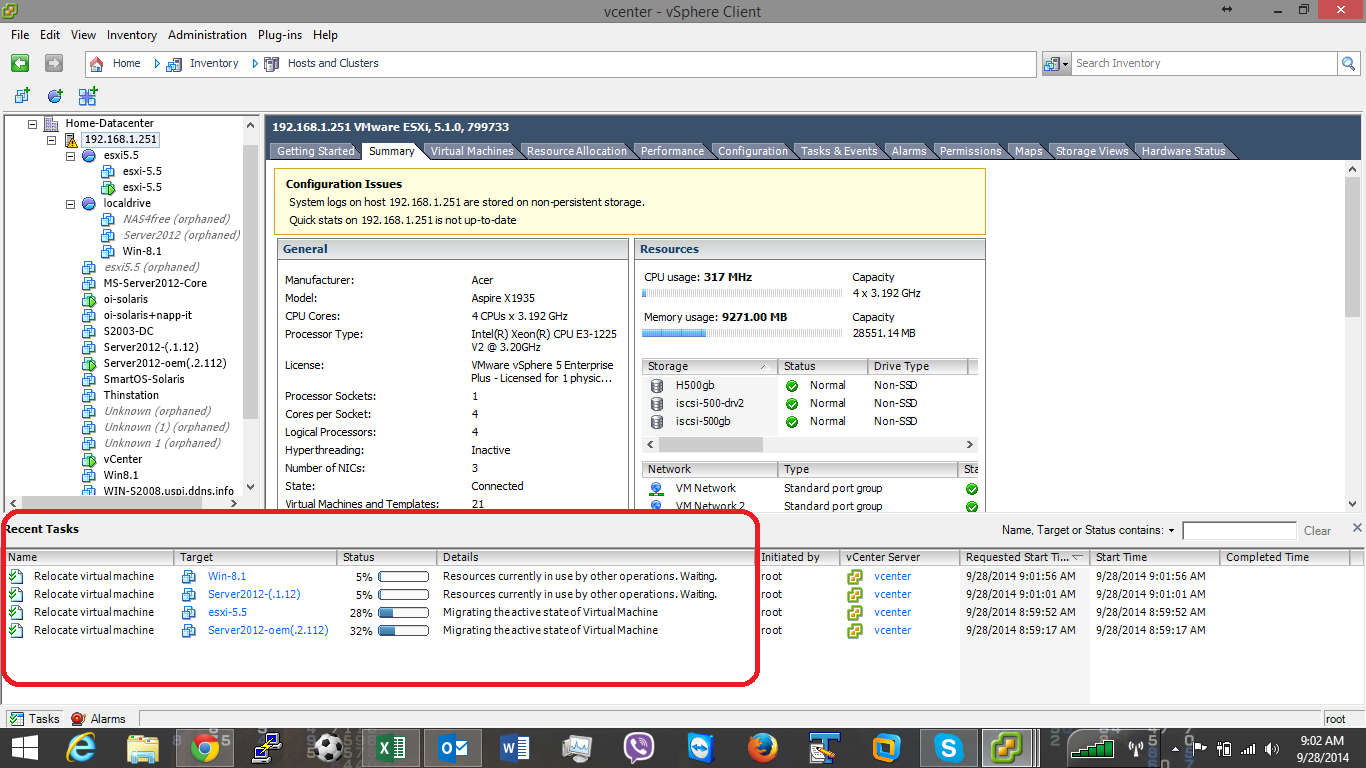Click the vCenter server icon in the esxi-5.5 task row
Image resolution: width=1366 pixels, height=768 pixels.
point(855,612)
